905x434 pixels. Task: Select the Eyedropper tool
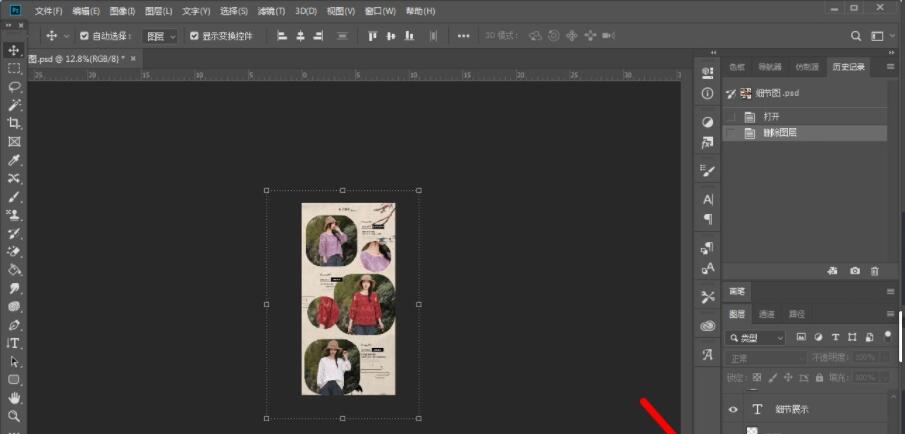pos(14,160)
